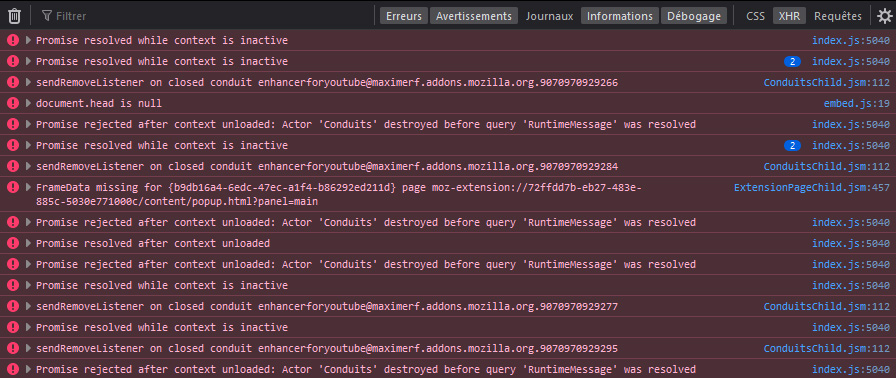Open ConduitsChild.jsm:112 link in the 9266 row
This screenshot has width=896, height=378.
click(x=826, y=82)
